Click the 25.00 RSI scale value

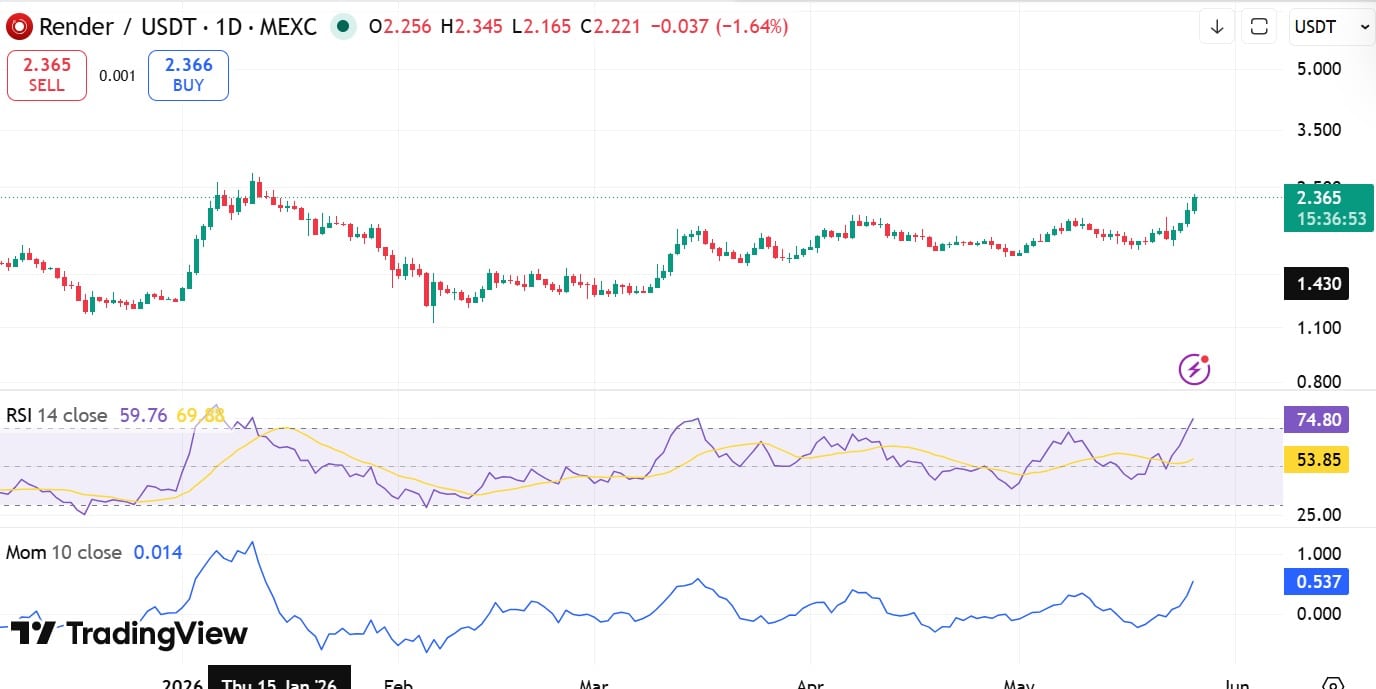[1318, 514]
